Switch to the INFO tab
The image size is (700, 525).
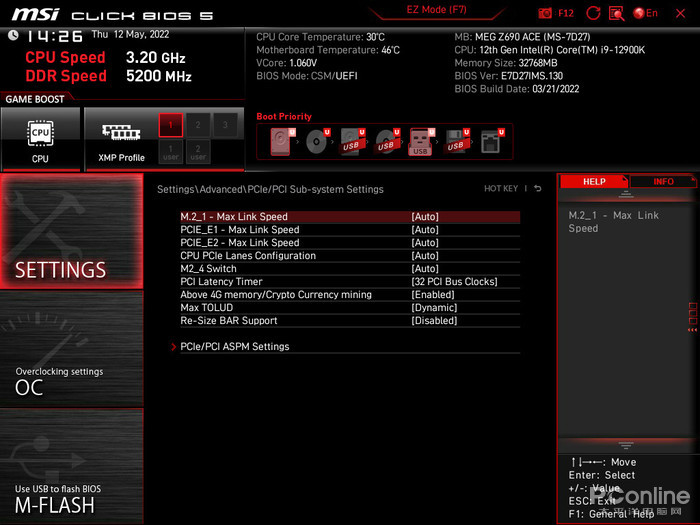click(663, 181)
